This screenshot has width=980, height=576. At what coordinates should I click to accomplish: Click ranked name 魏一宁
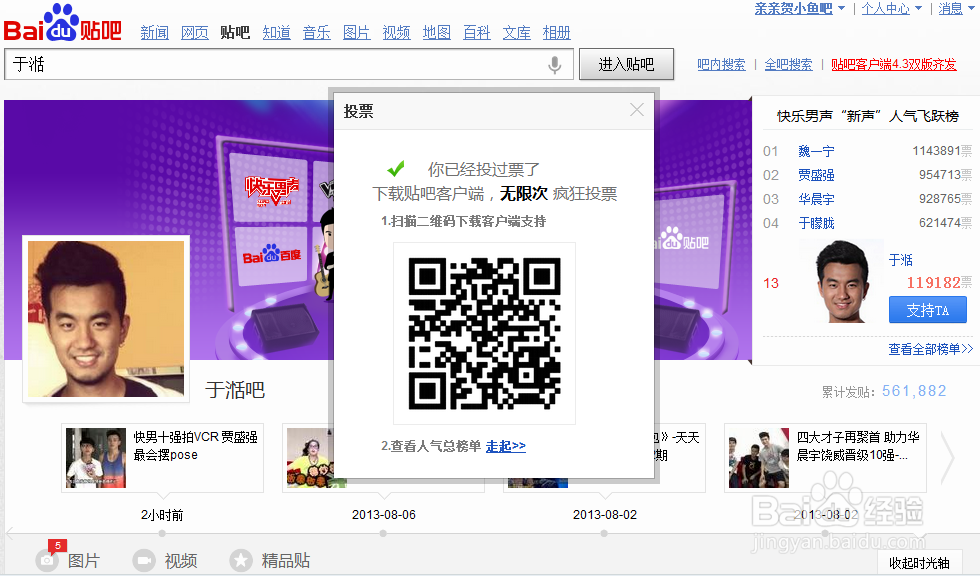pyautogui.click(x=816, y=151)
